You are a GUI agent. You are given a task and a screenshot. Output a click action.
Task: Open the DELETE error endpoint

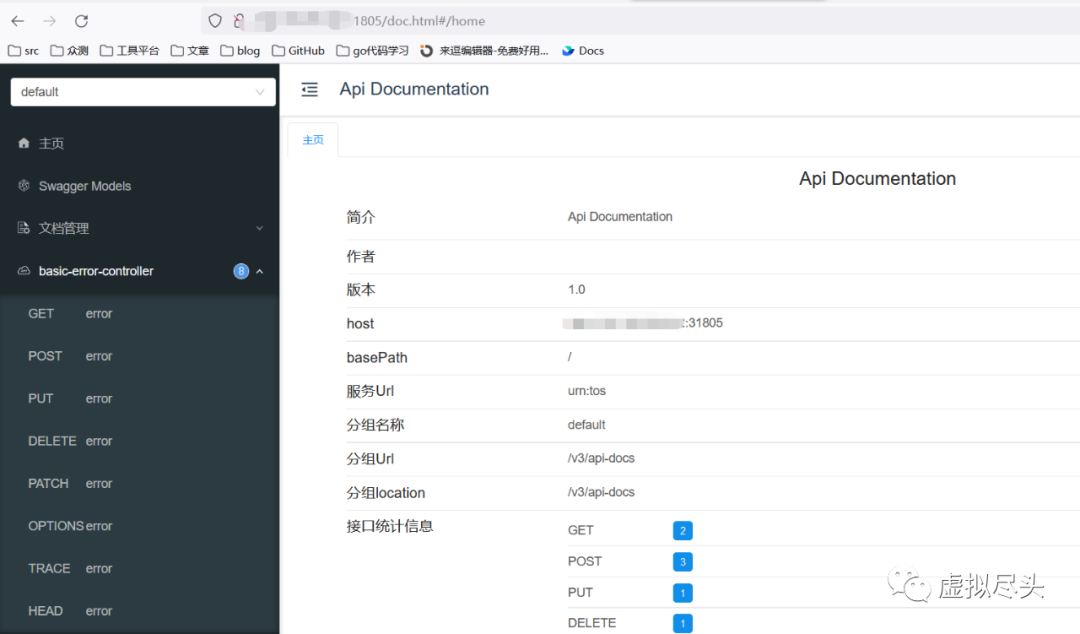[140, 441]
